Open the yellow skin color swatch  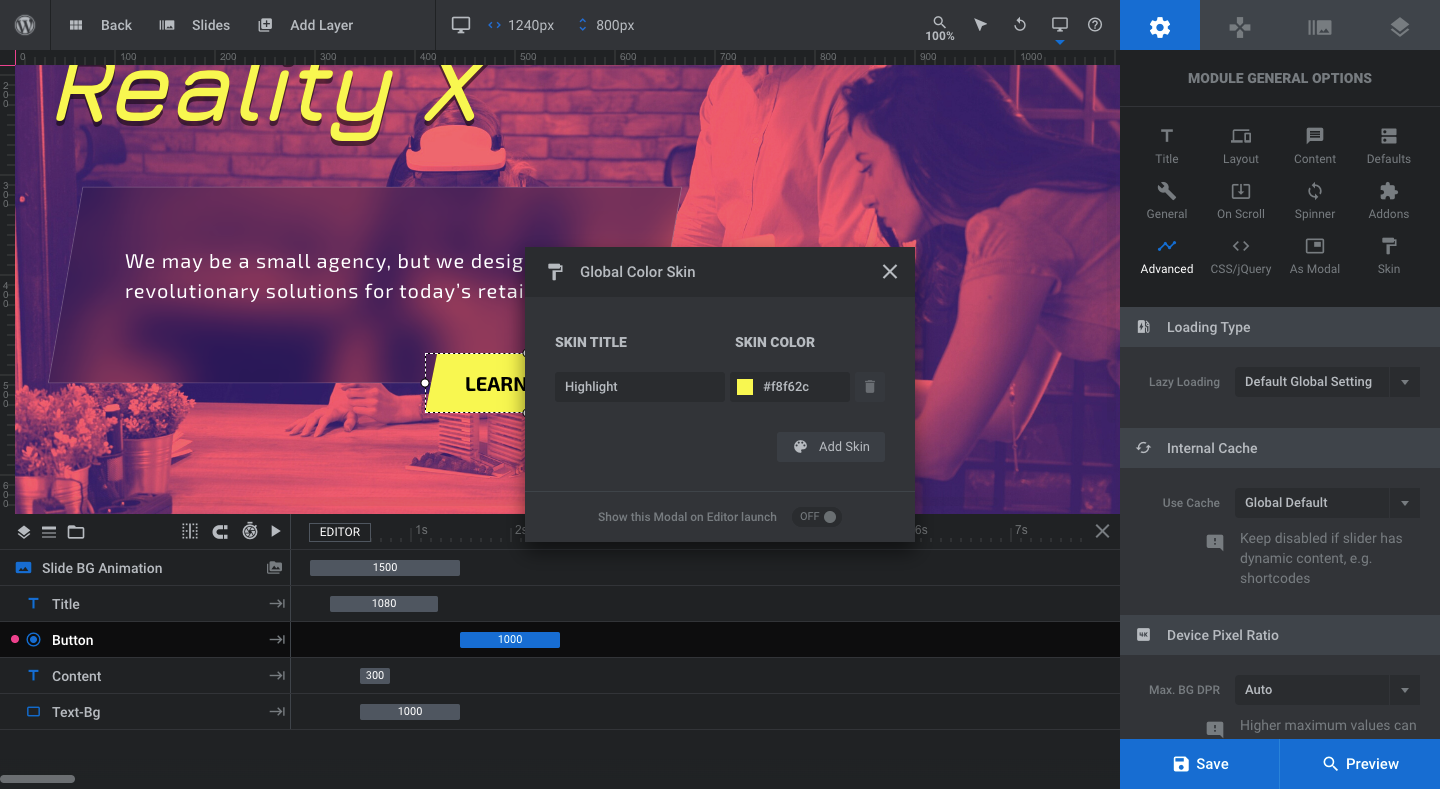coord(745,387)
